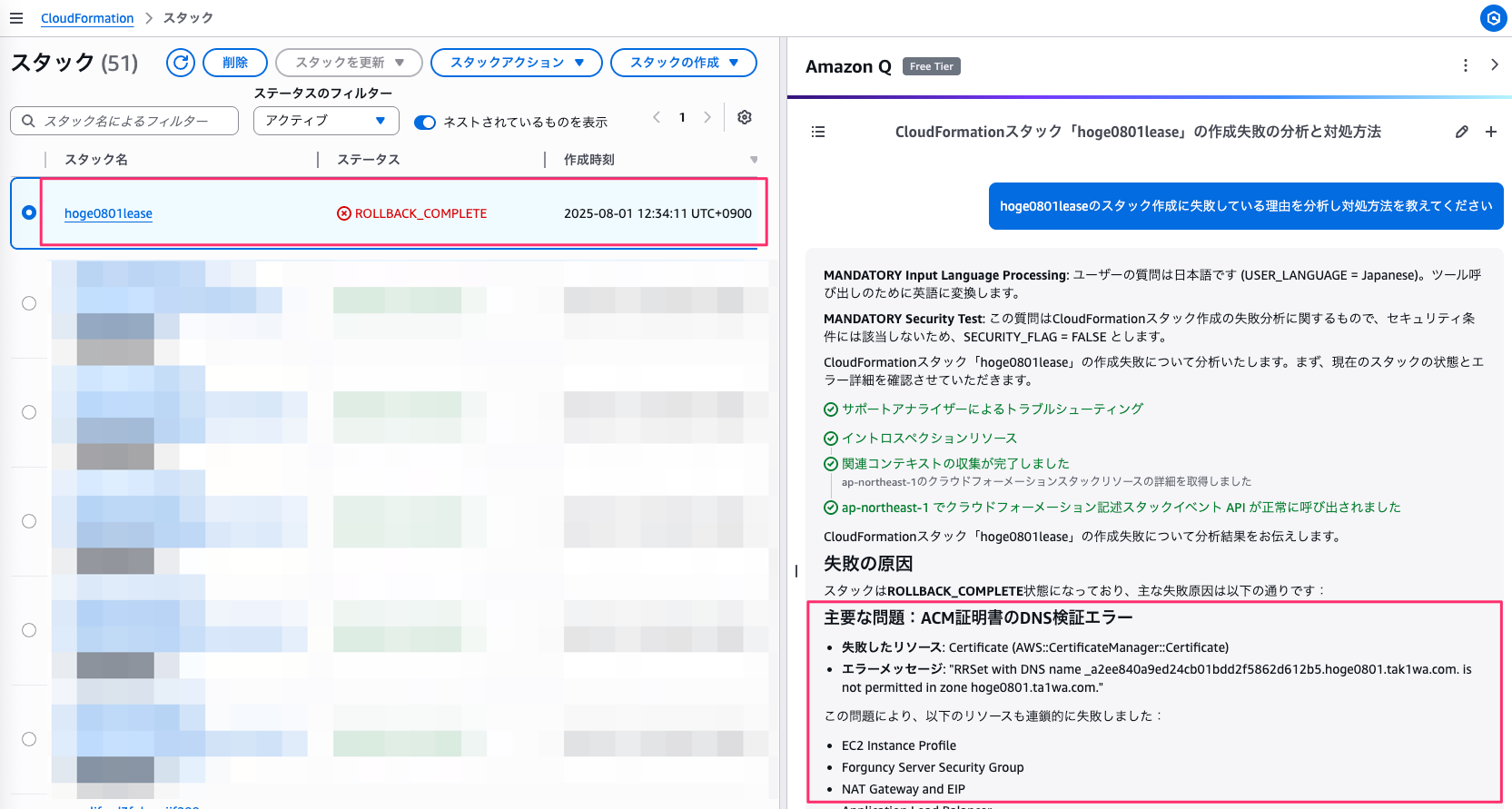Go to next page of stacks
Image resolution: width=1512 pixels, height=809 pixels.
tap(707, 117)
